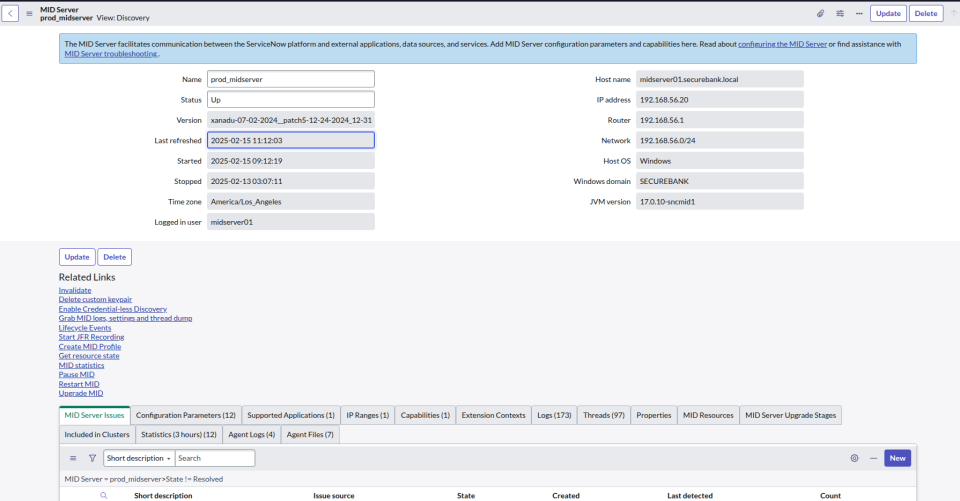Screen dimensions: 960x501
Task: Open the Capabilities (1) tab
Action: pos(425,415)
